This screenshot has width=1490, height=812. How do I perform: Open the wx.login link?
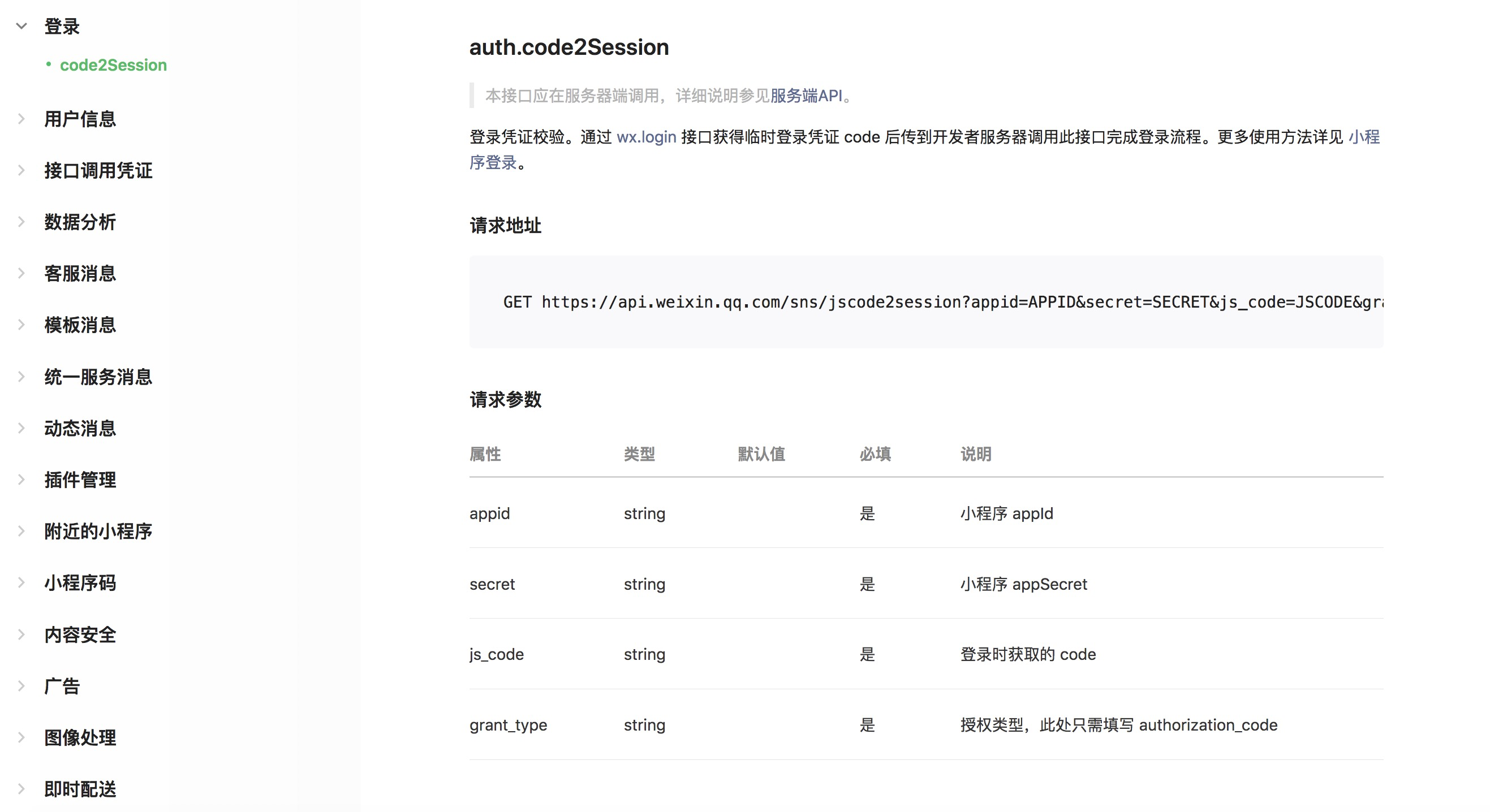click(646, 137)
